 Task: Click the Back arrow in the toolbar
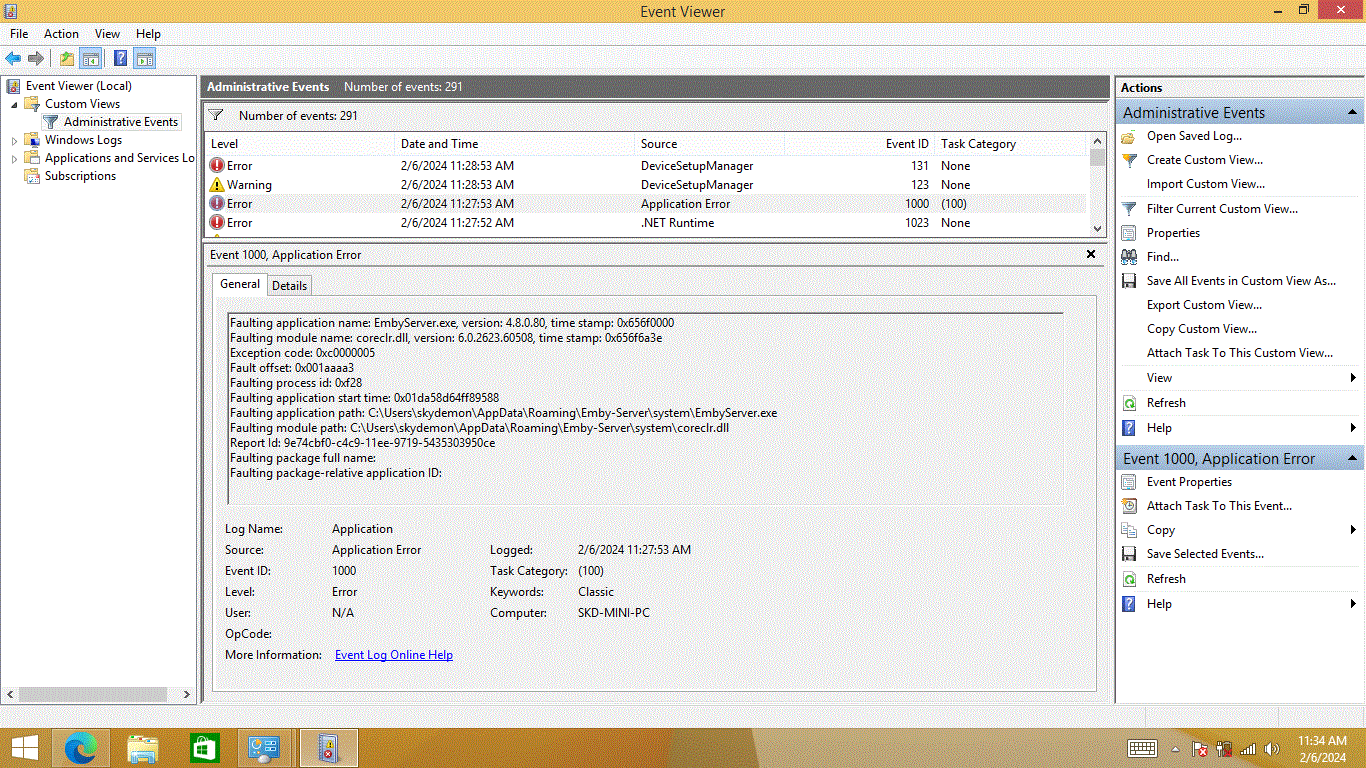[13, 59]
